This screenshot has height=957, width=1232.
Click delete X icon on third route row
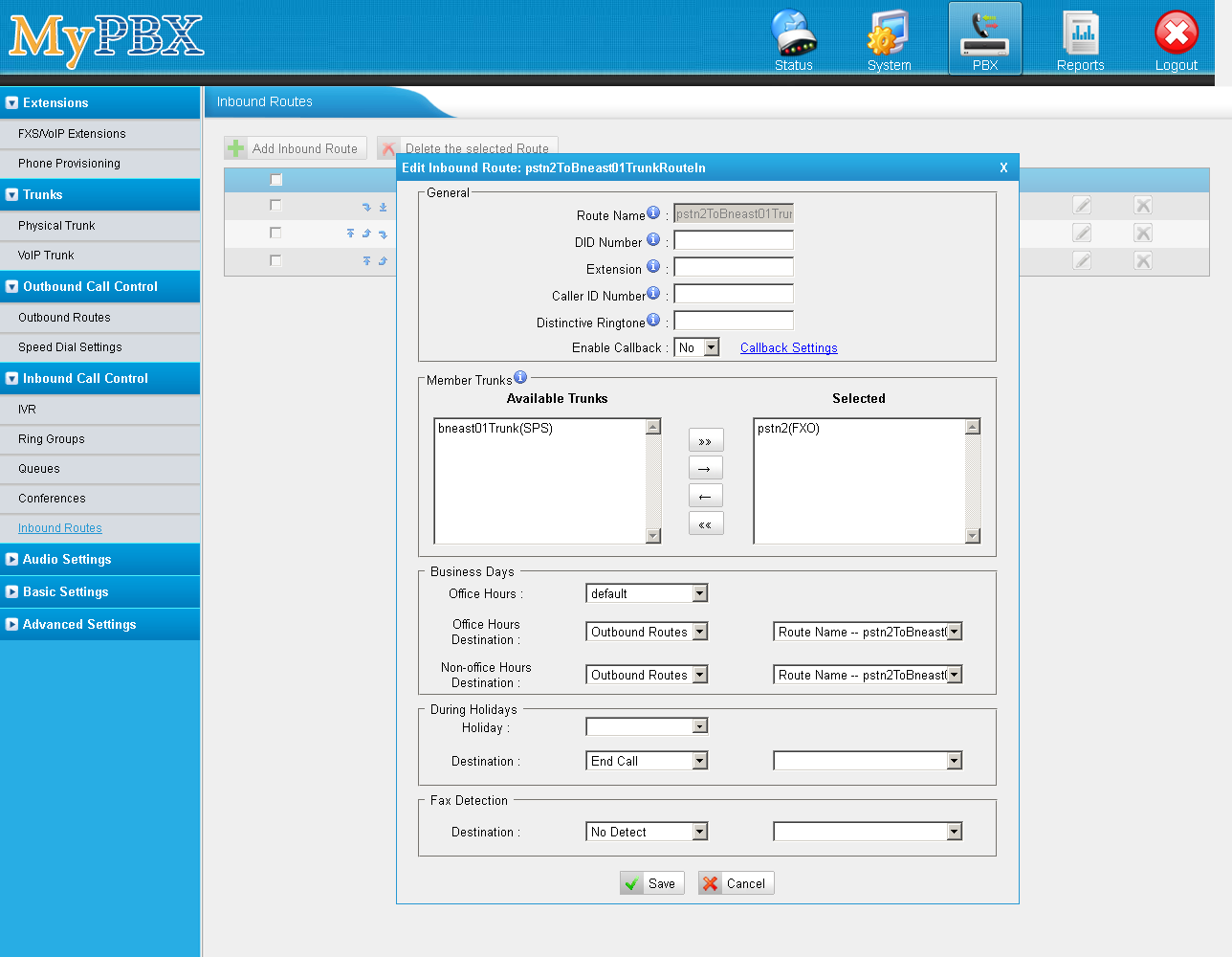pyautogui.click(x=1143, y=260)
